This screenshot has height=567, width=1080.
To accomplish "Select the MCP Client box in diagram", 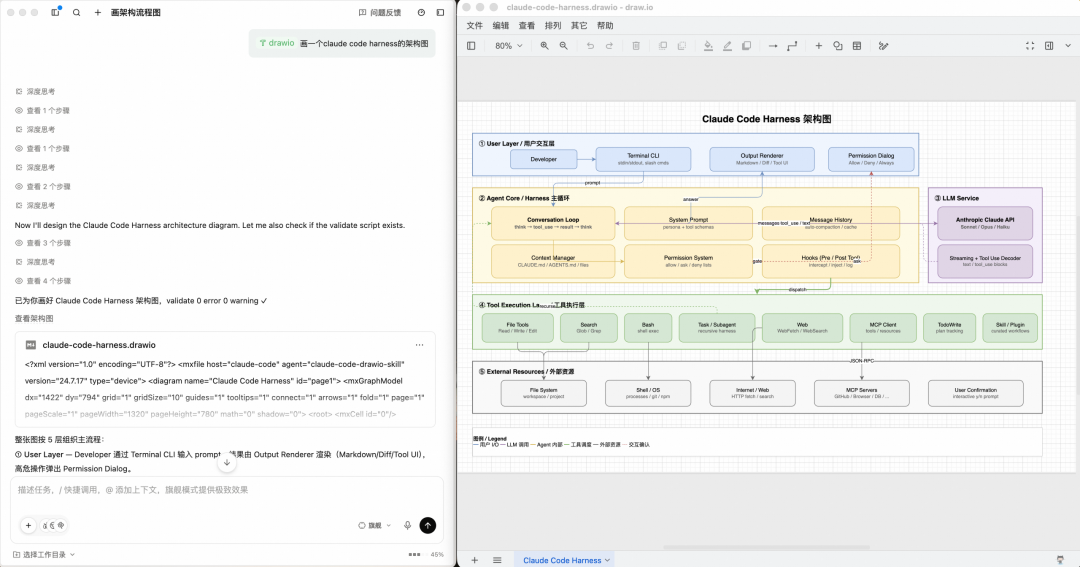I will pos(883,328).
